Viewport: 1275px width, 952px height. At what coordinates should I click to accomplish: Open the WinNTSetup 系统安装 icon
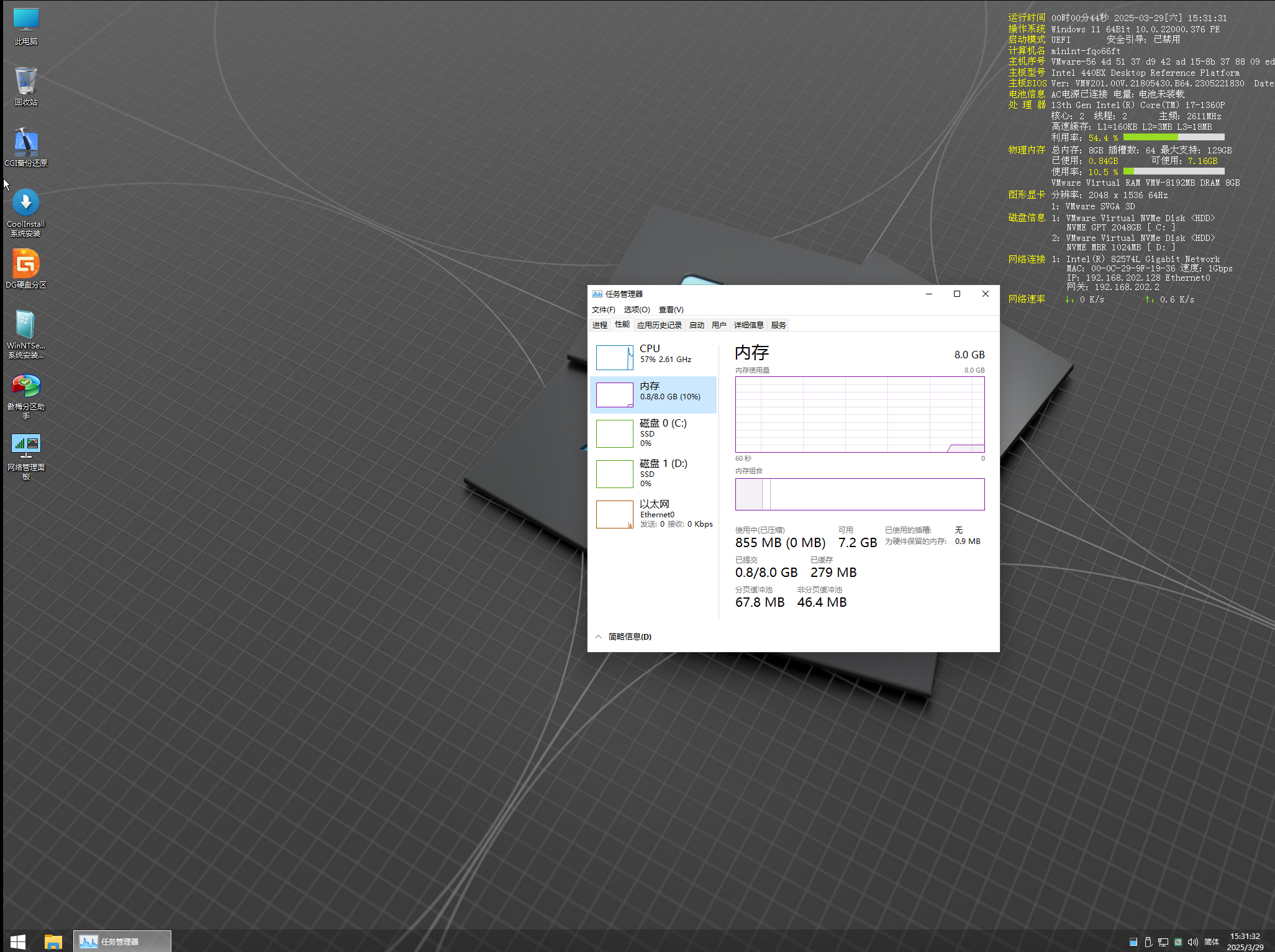(x=26, y=335)
